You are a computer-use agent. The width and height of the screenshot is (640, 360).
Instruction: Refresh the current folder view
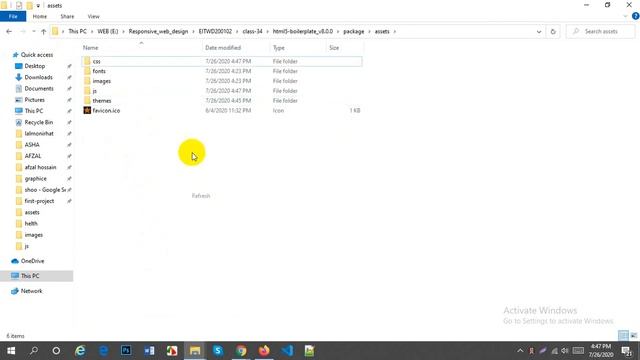pos(553,31)
